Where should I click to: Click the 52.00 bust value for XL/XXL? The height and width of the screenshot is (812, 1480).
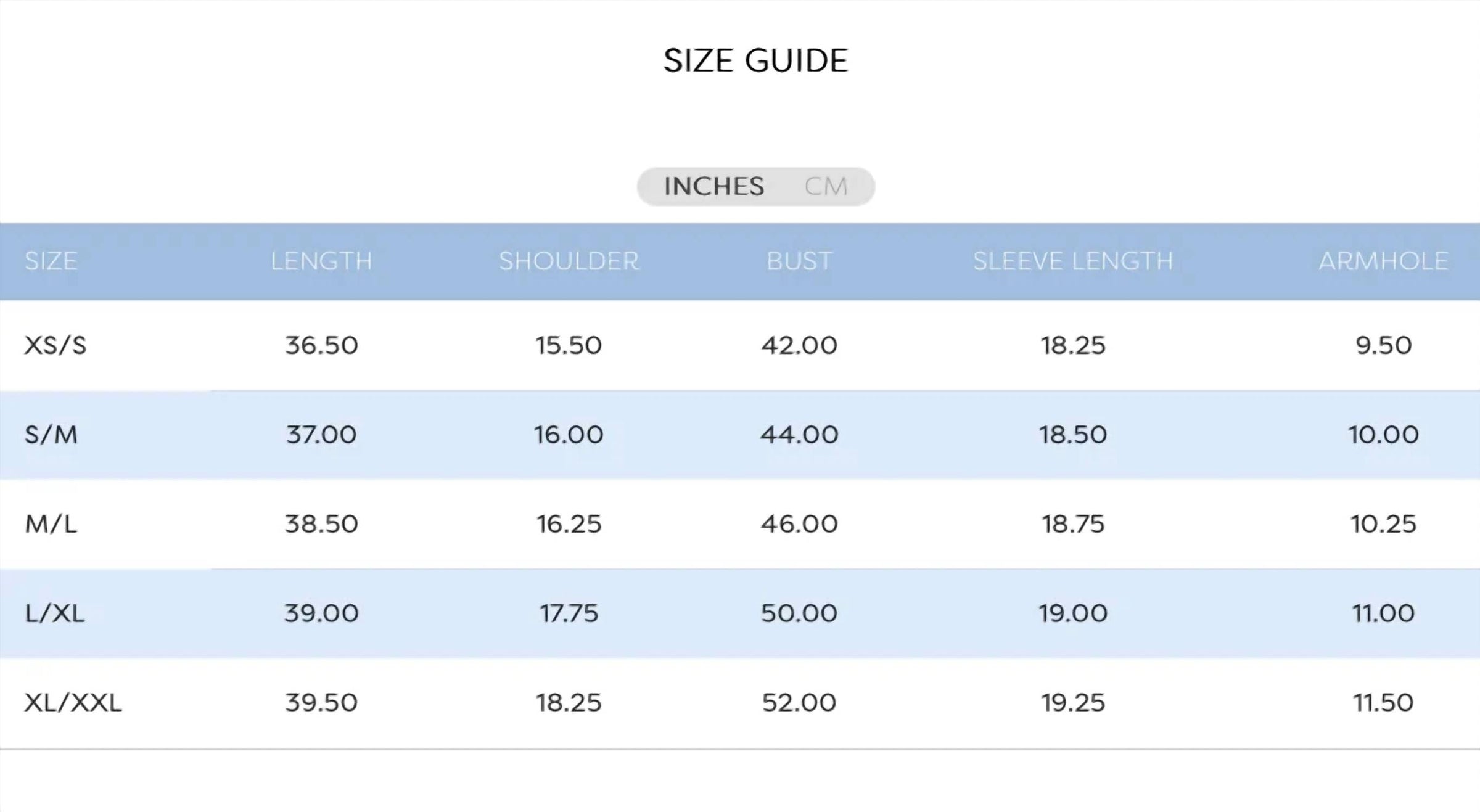(799, 703)
